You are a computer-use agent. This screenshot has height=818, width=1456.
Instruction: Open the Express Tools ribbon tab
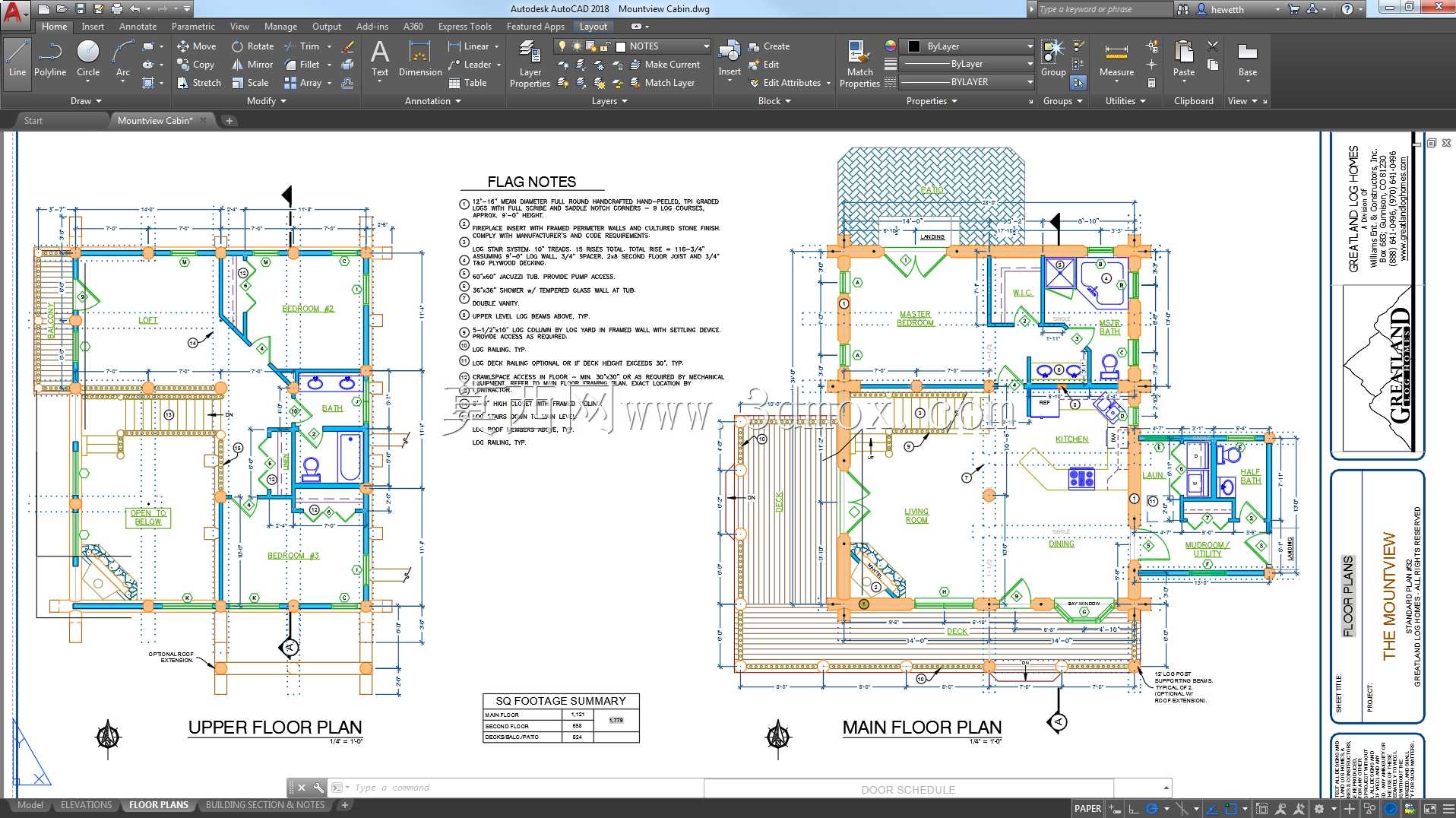click(464, 27)
